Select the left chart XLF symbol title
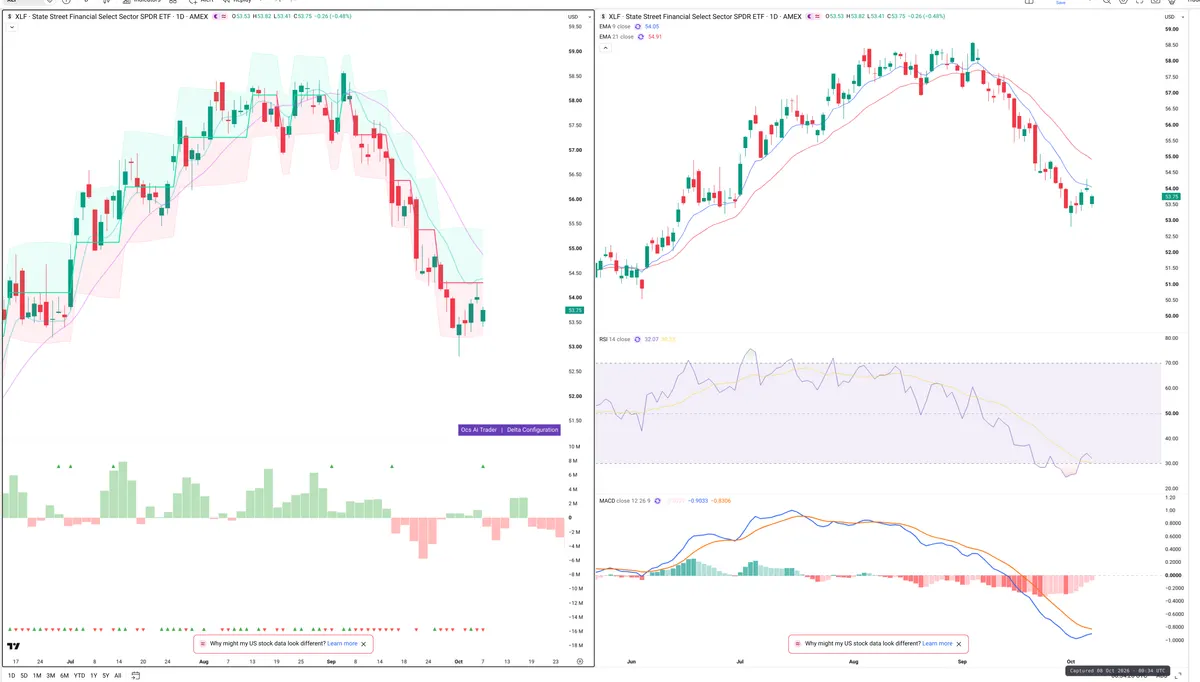This screenshot has height=682, width=1200. point(111,17)
